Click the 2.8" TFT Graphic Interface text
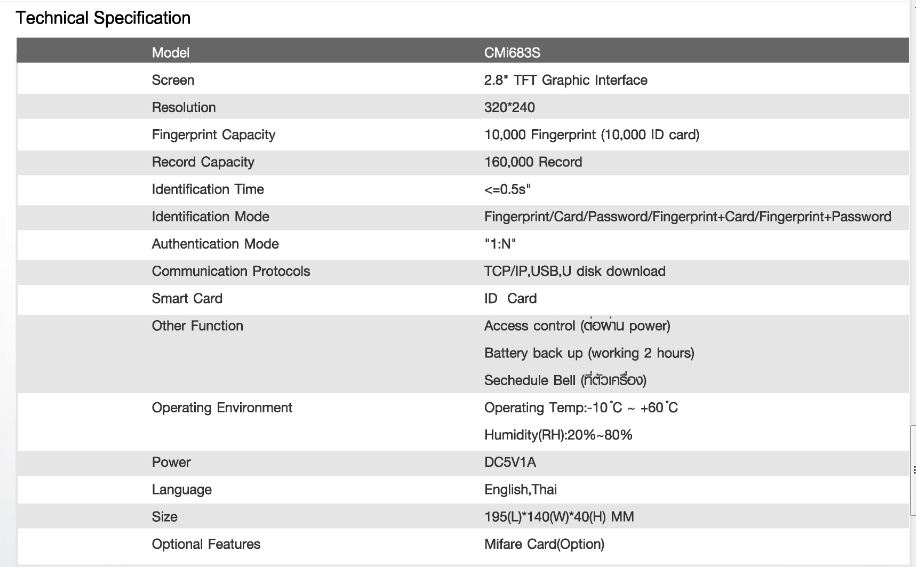This screenshot has width=916, height=567. [x=565, y=80]
